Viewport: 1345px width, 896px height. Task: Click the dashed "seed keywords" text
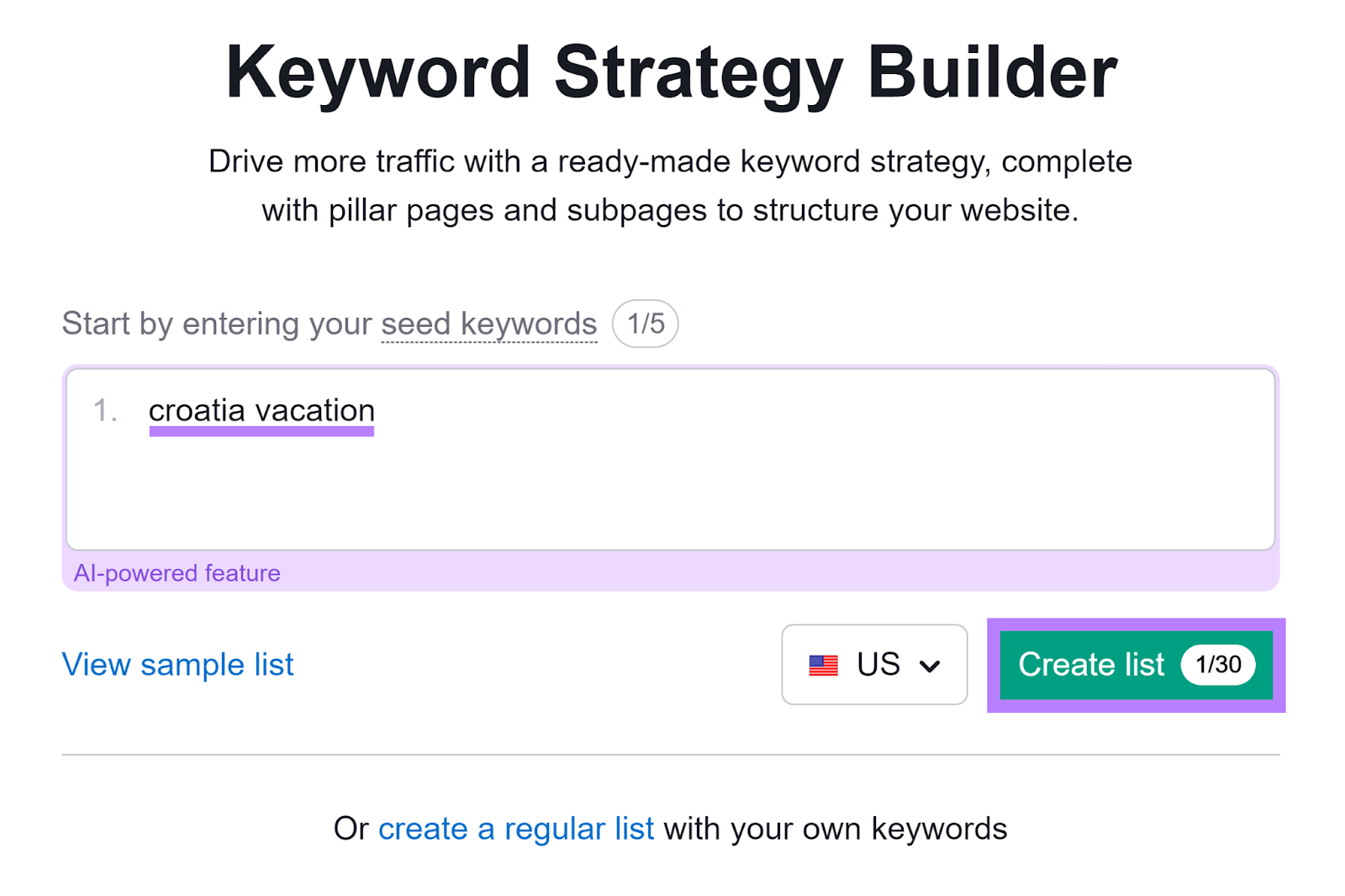tap(488, 324)
